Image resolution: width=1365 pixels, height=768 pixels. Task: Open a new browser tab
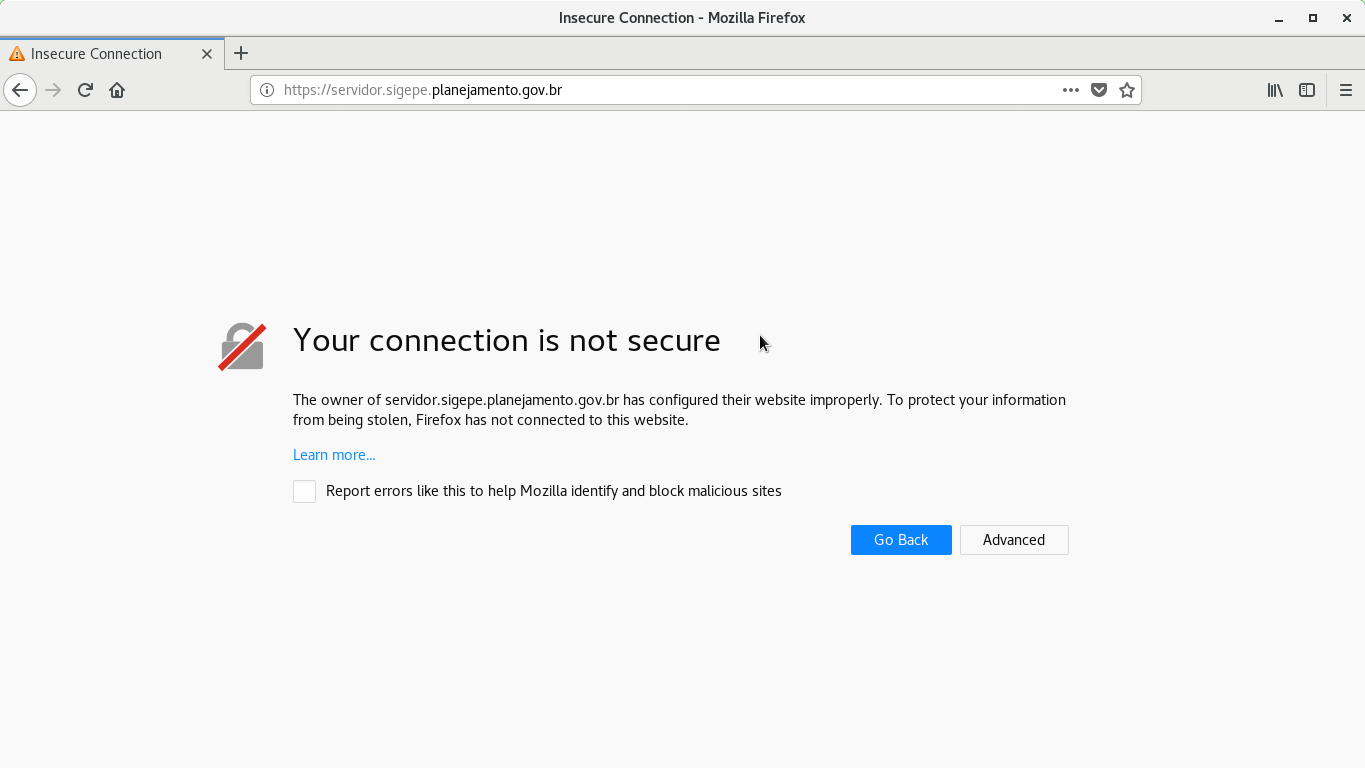pos(240,53)
